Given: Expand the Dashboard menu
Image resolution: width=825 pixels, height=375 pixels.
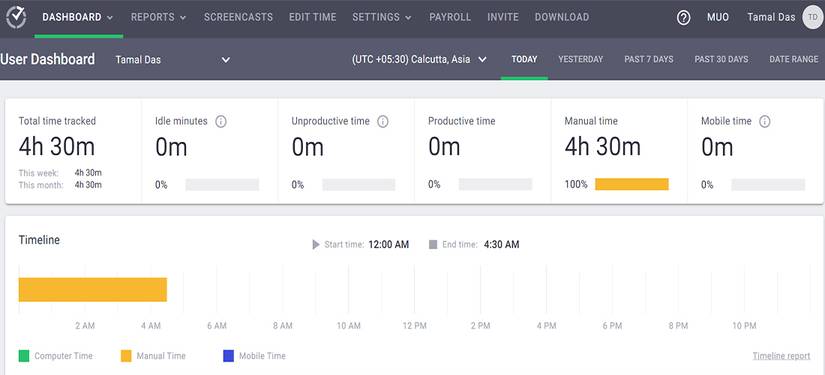Looking at the screenshot, I should [x=78, y=17].
